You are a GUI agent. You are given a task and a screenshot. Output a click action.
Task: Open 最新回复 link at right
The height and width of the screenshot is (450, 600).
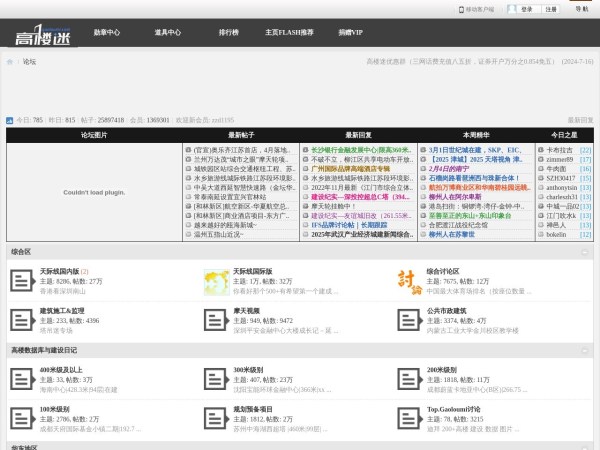tap(580, 120)
